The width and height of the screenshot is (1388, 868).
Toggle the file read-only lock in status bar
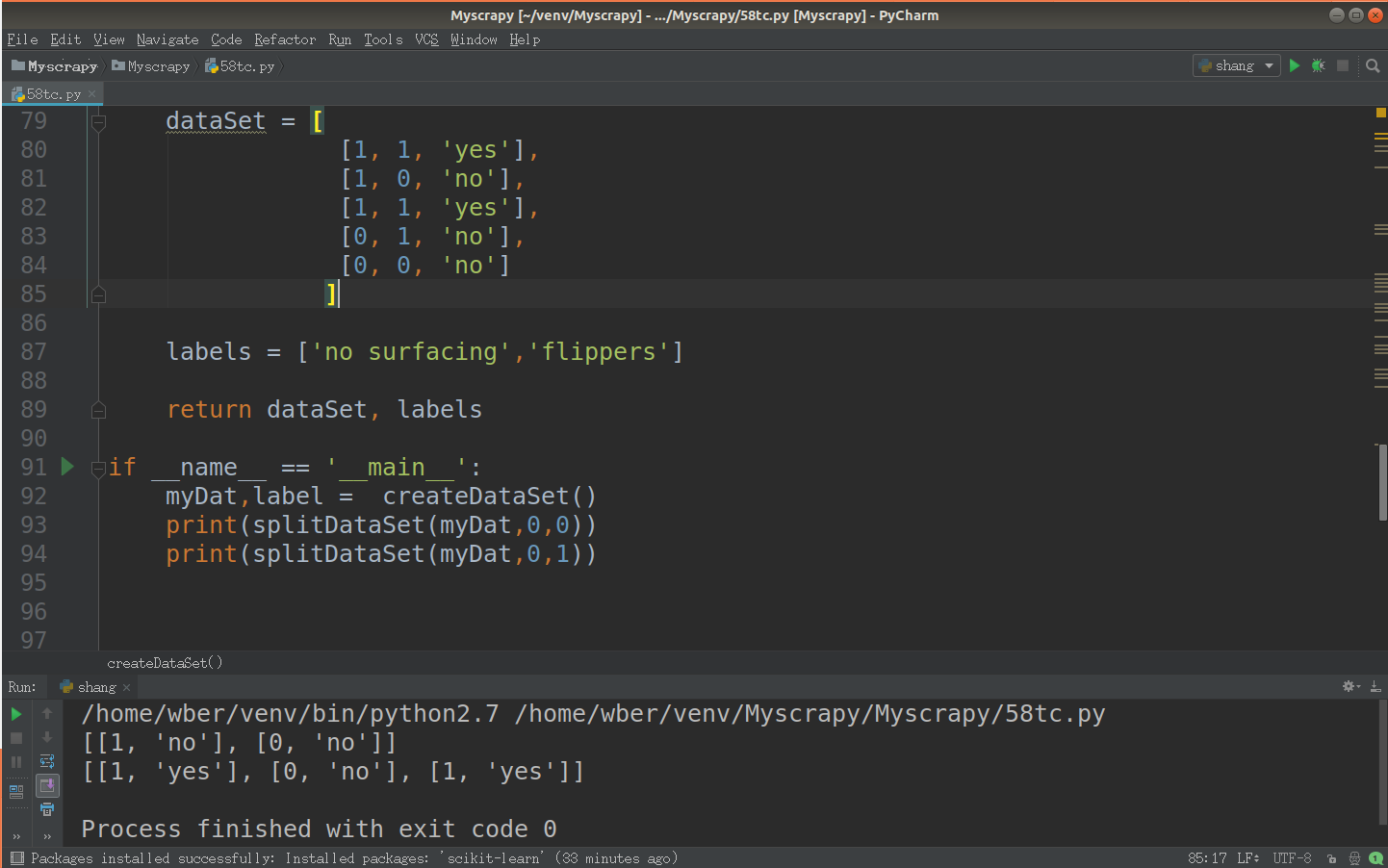[x=1331, y=858]
